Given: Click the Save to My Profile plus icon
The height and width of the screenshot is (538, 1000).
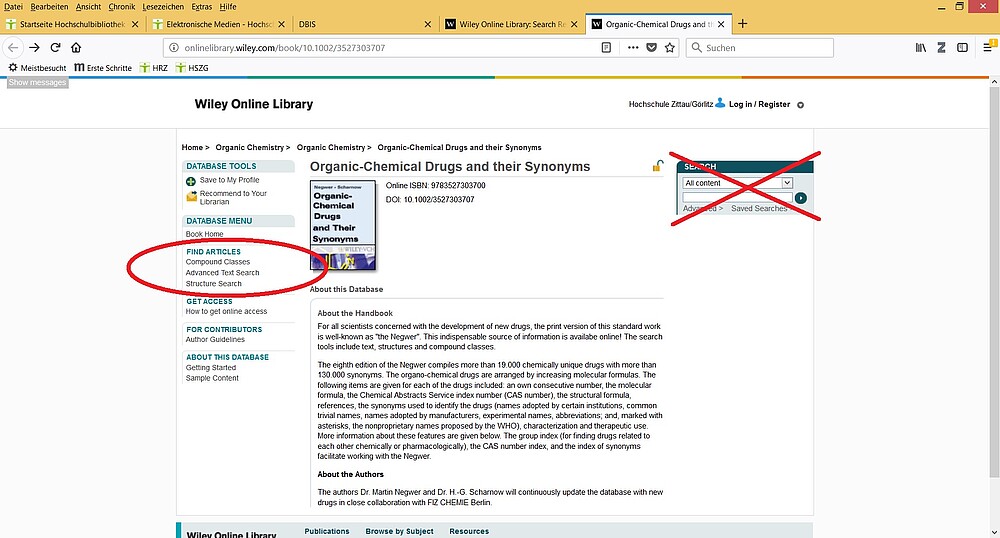Looking at the screenshot, I should tap(191, 181).
